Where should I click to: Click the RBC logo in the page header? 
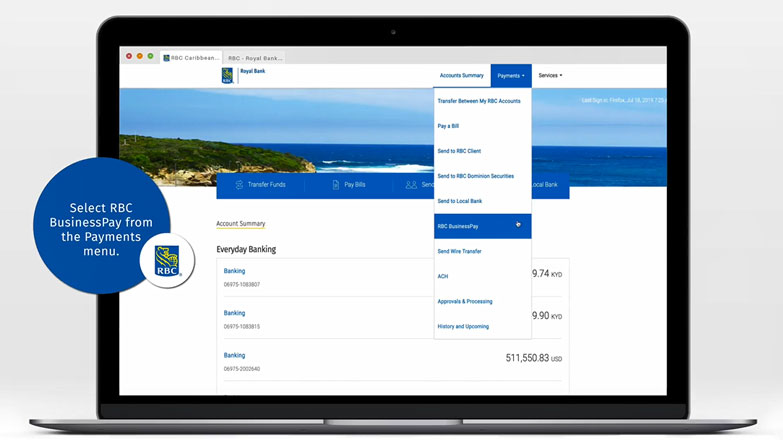click(x=227, y=75)
